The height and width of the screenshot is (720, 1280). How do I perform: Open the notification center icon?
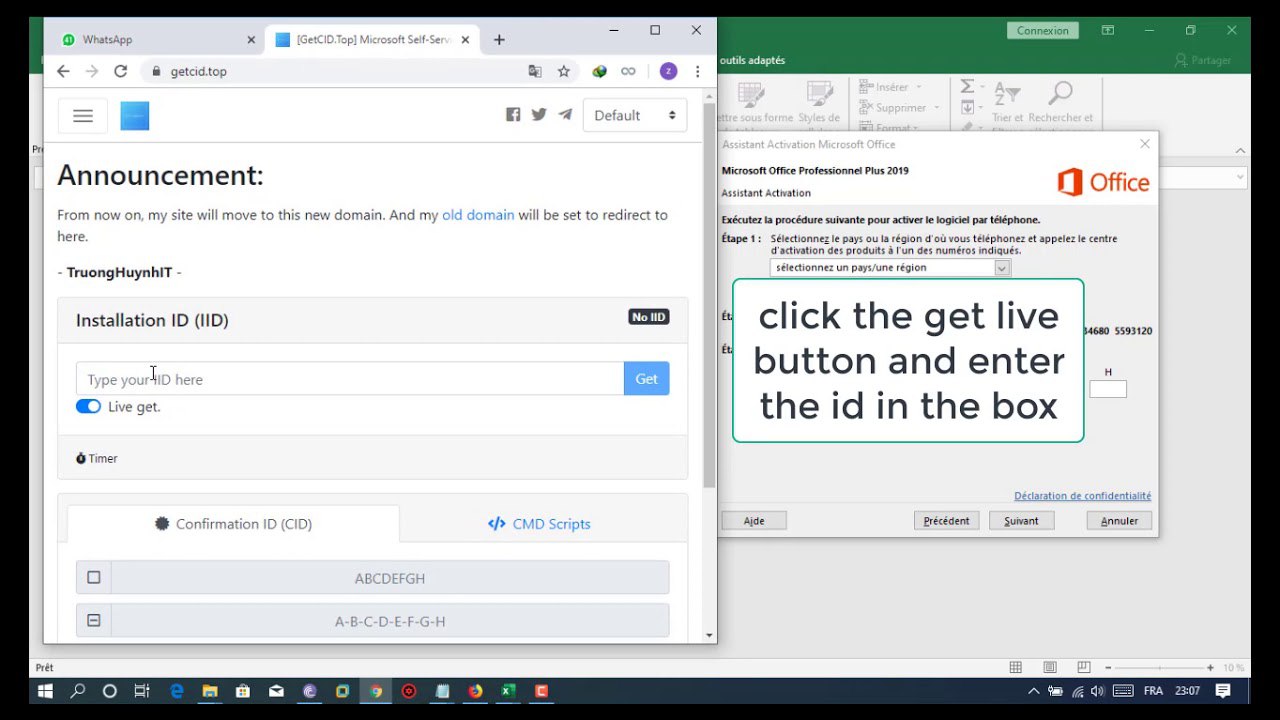click(x=1222, y=691)
